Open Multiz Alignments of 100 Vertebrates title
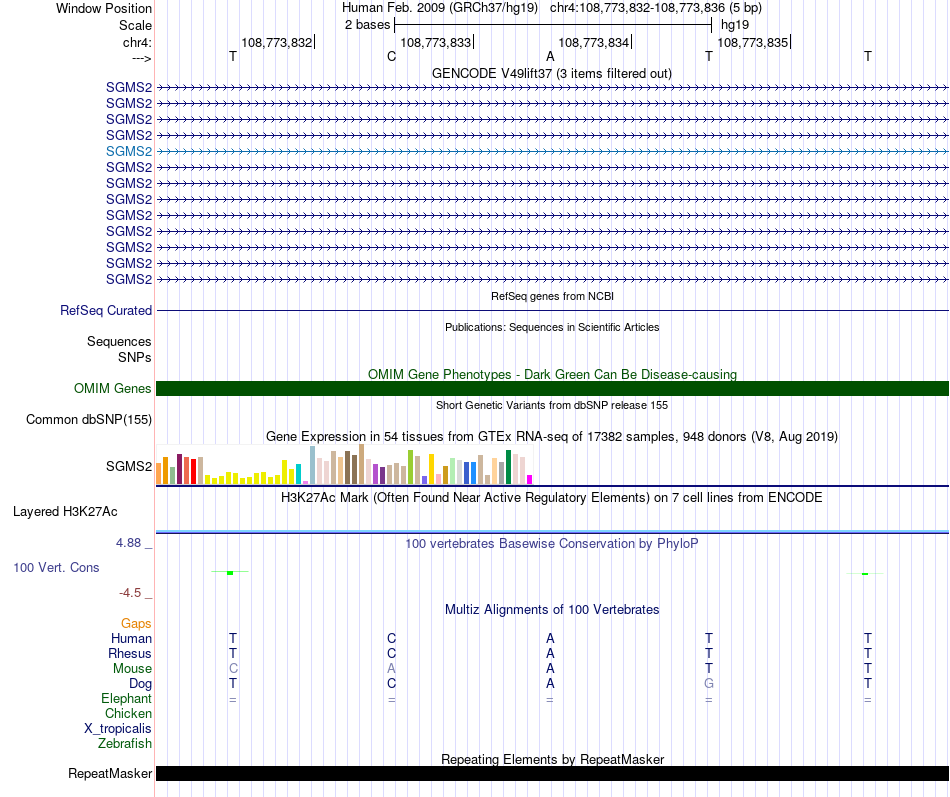 click(x=552, y=610)
